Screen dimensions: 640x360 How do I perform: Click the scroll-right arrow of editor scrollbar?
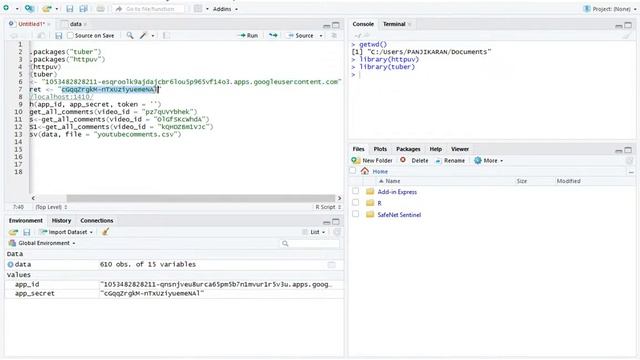pyautogui.click(x=339, y=198)
